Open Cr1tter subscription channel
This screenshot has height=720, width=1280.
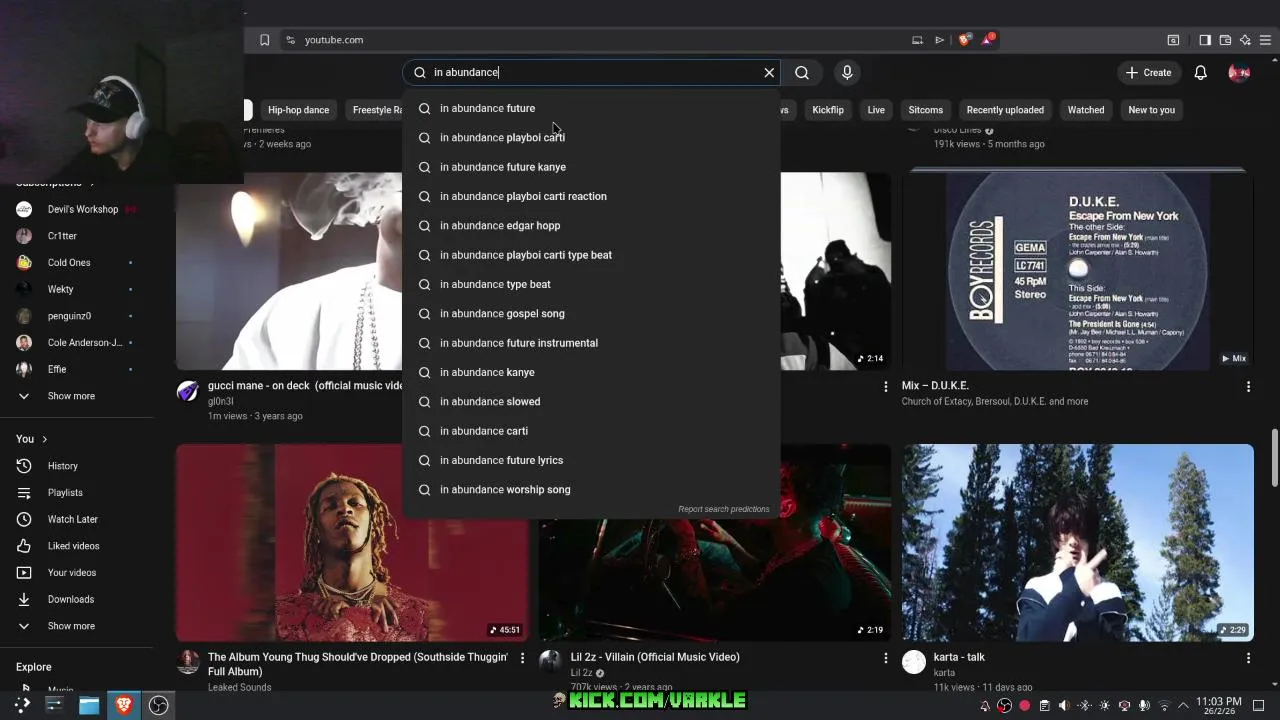click(x=77, y=236)
